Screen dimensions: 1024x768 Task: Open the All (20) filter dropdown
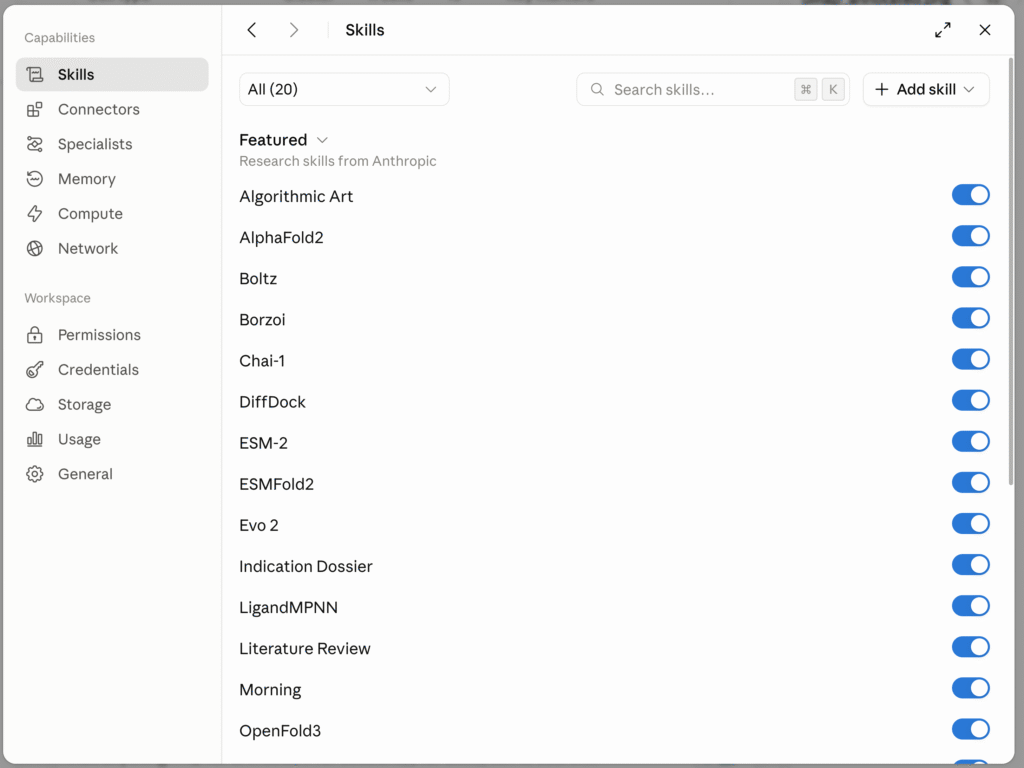pyautogui.click(x=344, y=89)
